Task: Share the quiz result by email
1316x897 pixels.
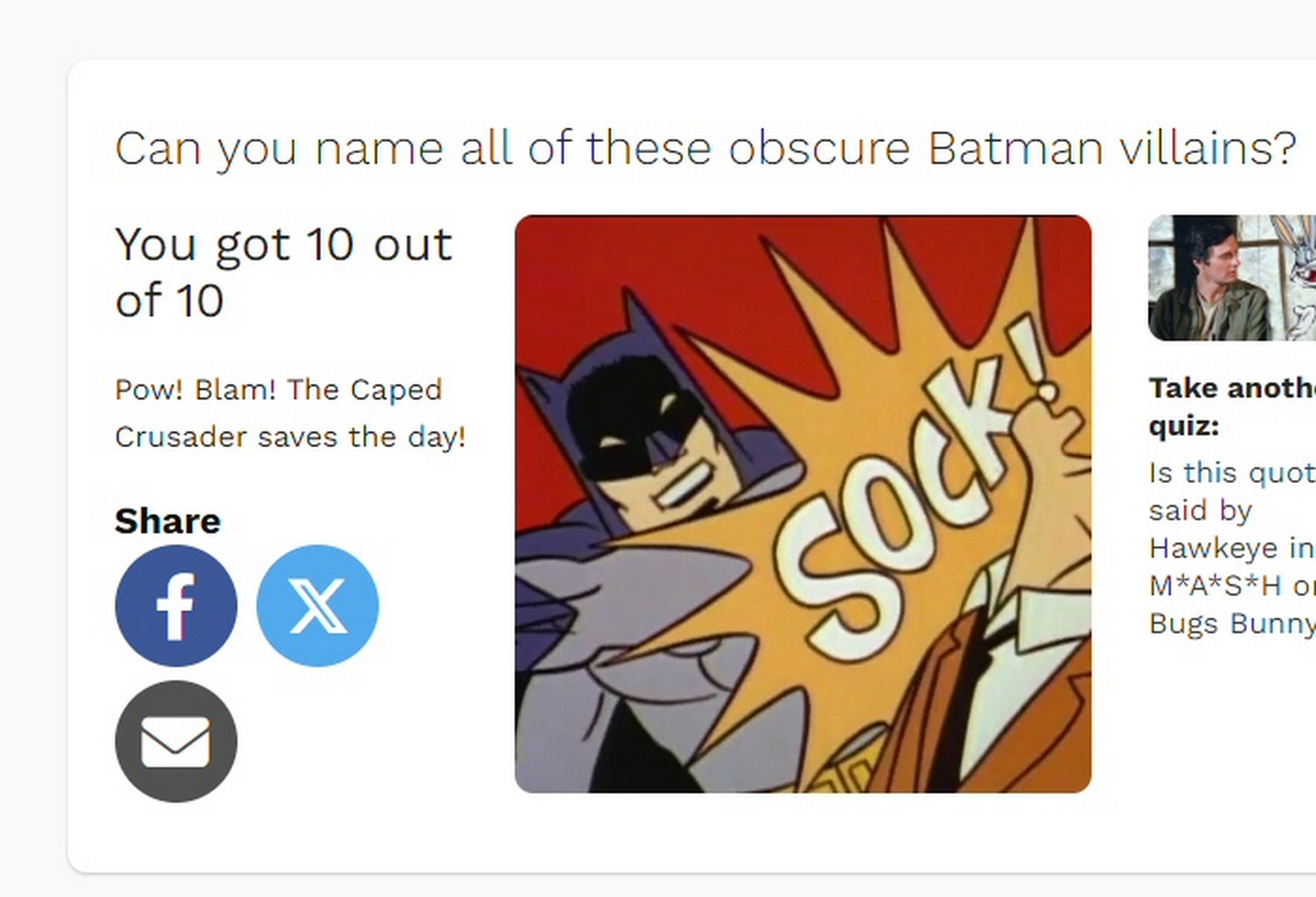Action: click(x=176, y=742)
